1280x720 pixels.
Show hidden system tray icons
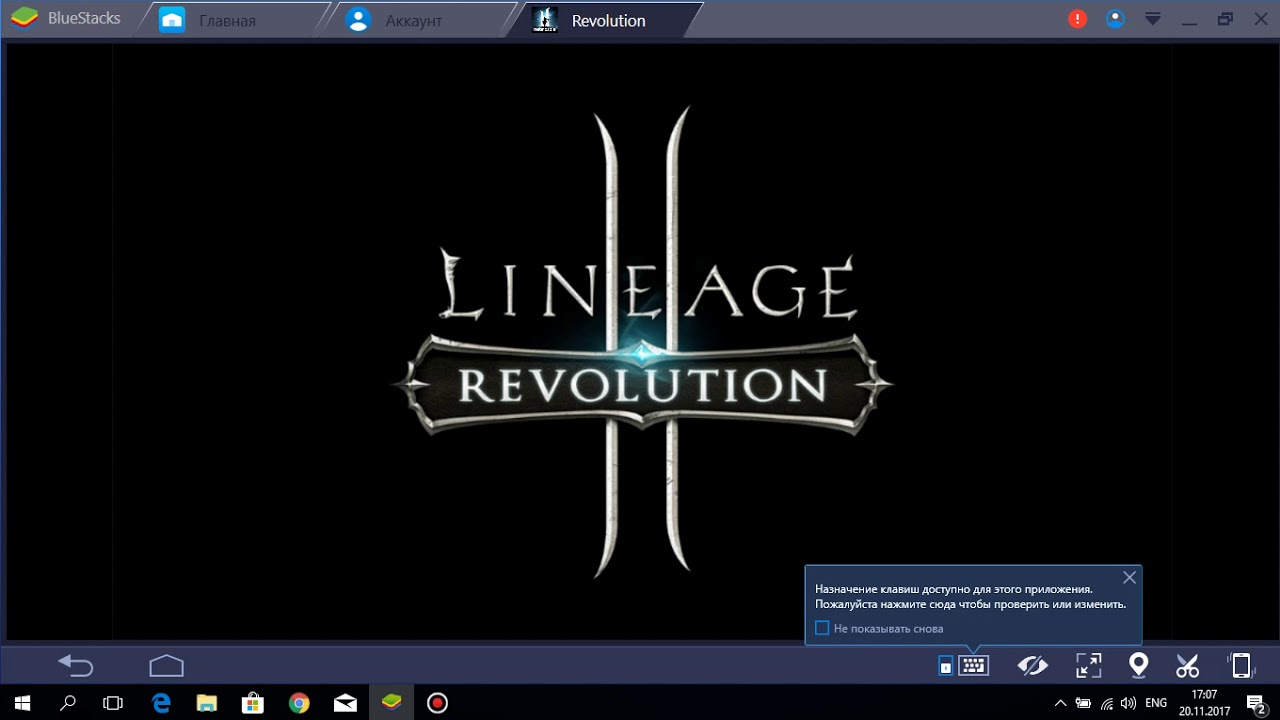[1060, 703]
